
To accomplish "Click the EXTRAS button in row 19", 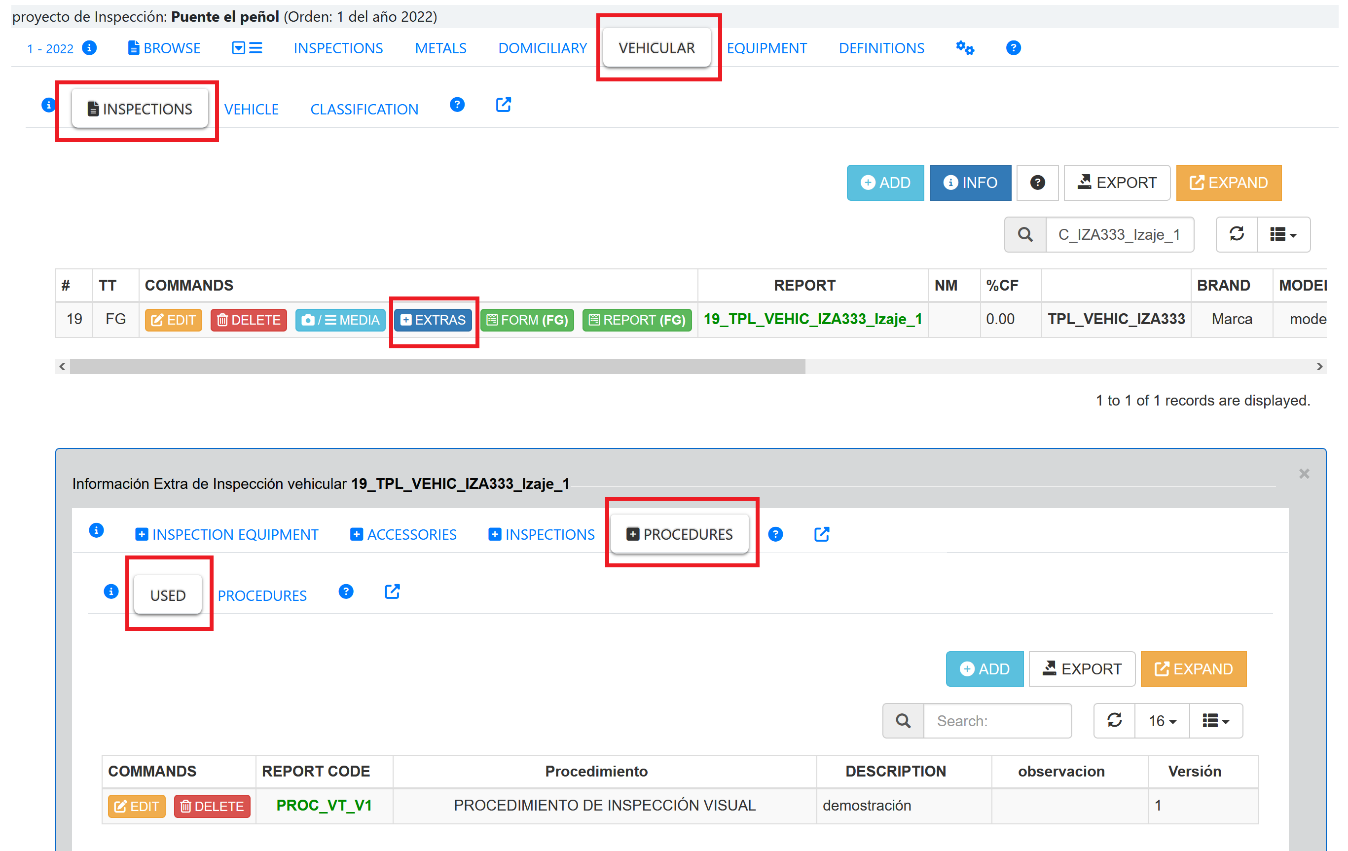I will tap(433, 320).
